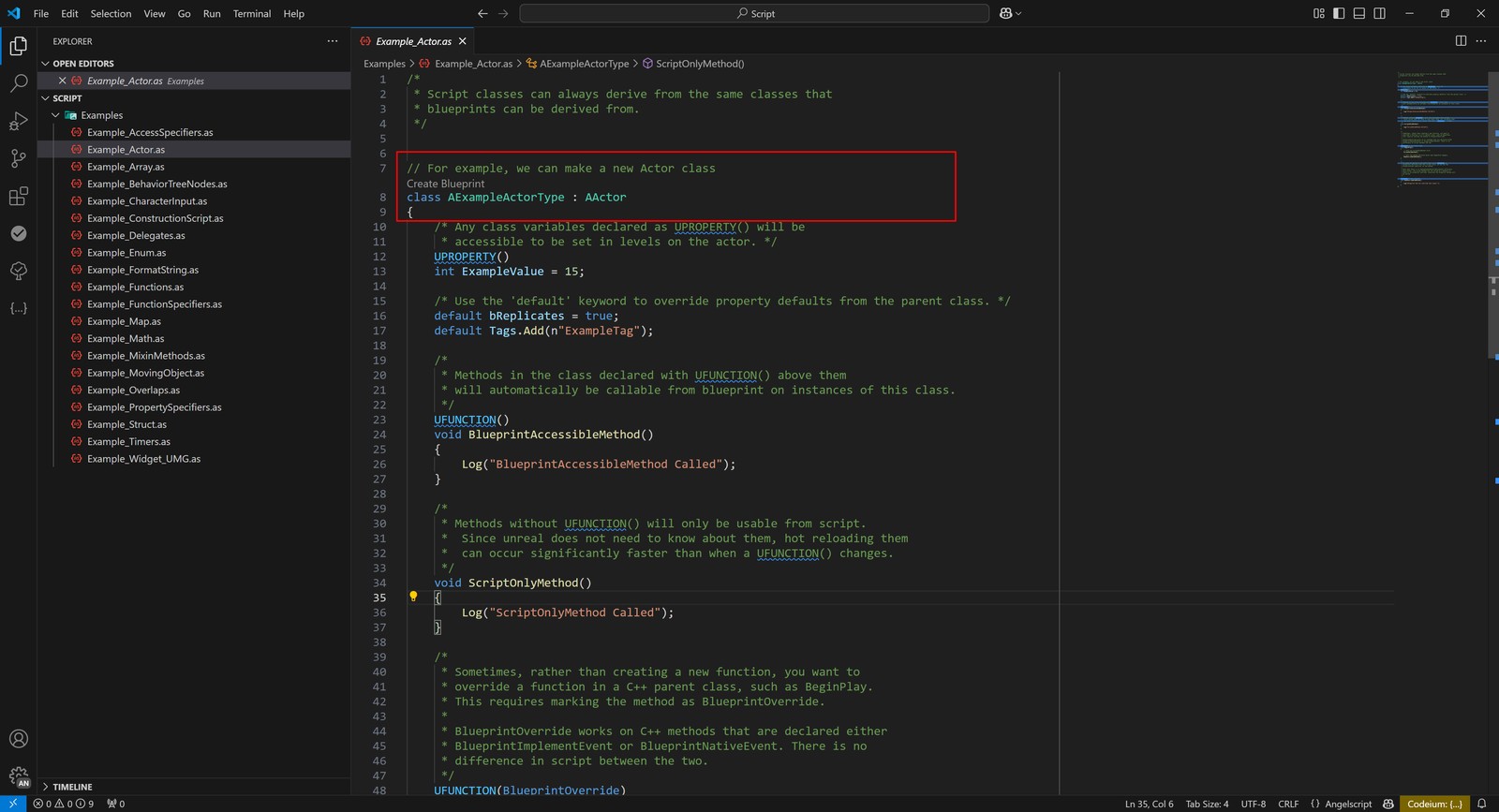Click the Codeium status bar button
Screen dimensions: 1499x812
pyautogui.click(x=1434, y=804)
